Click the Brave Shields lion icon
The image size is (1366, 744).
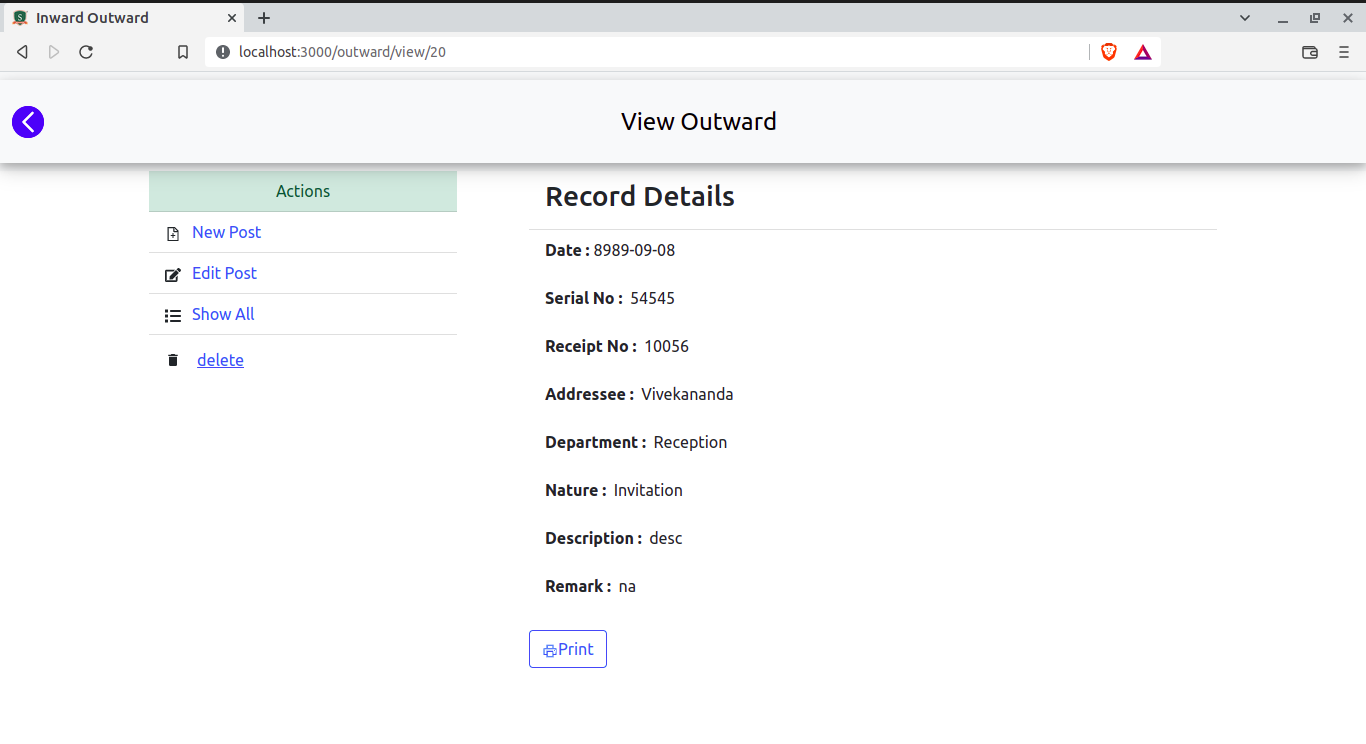pos(1109,52)
